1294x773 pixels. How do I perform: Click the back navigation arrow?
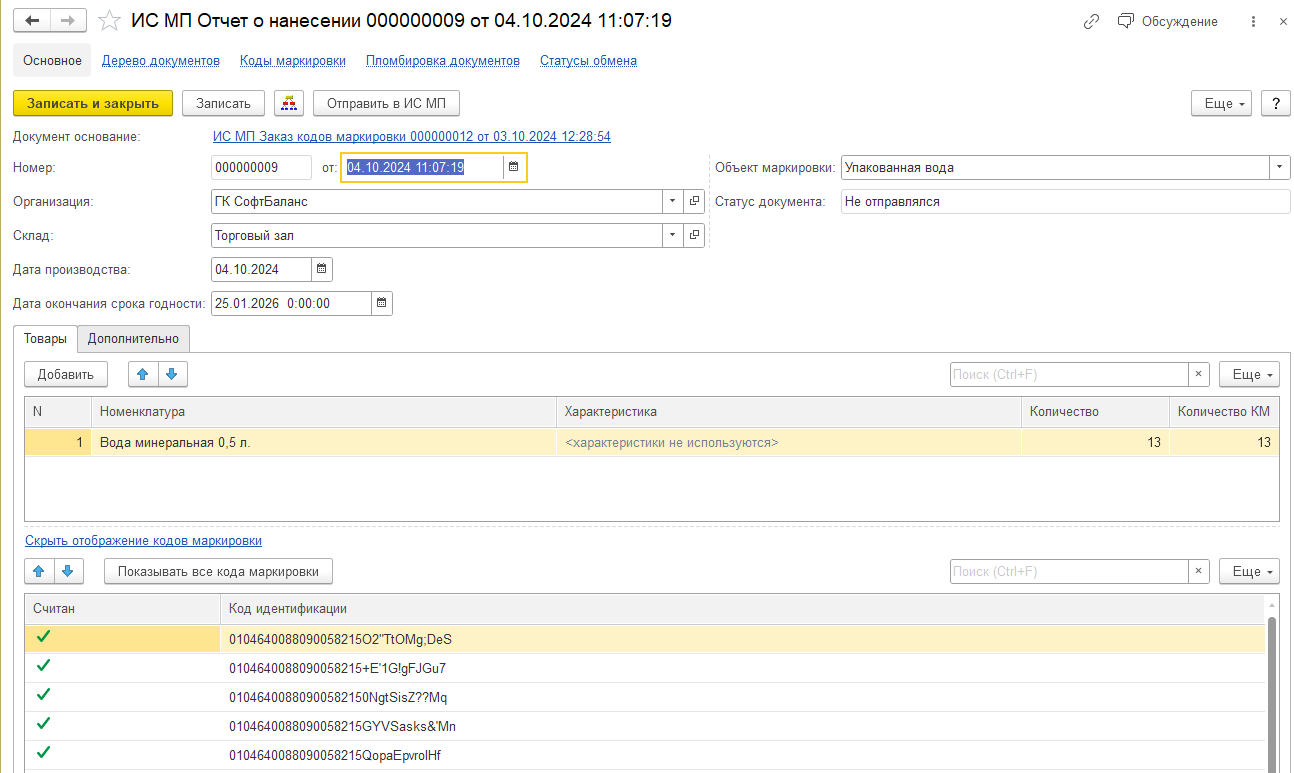(x=31, y=21)
